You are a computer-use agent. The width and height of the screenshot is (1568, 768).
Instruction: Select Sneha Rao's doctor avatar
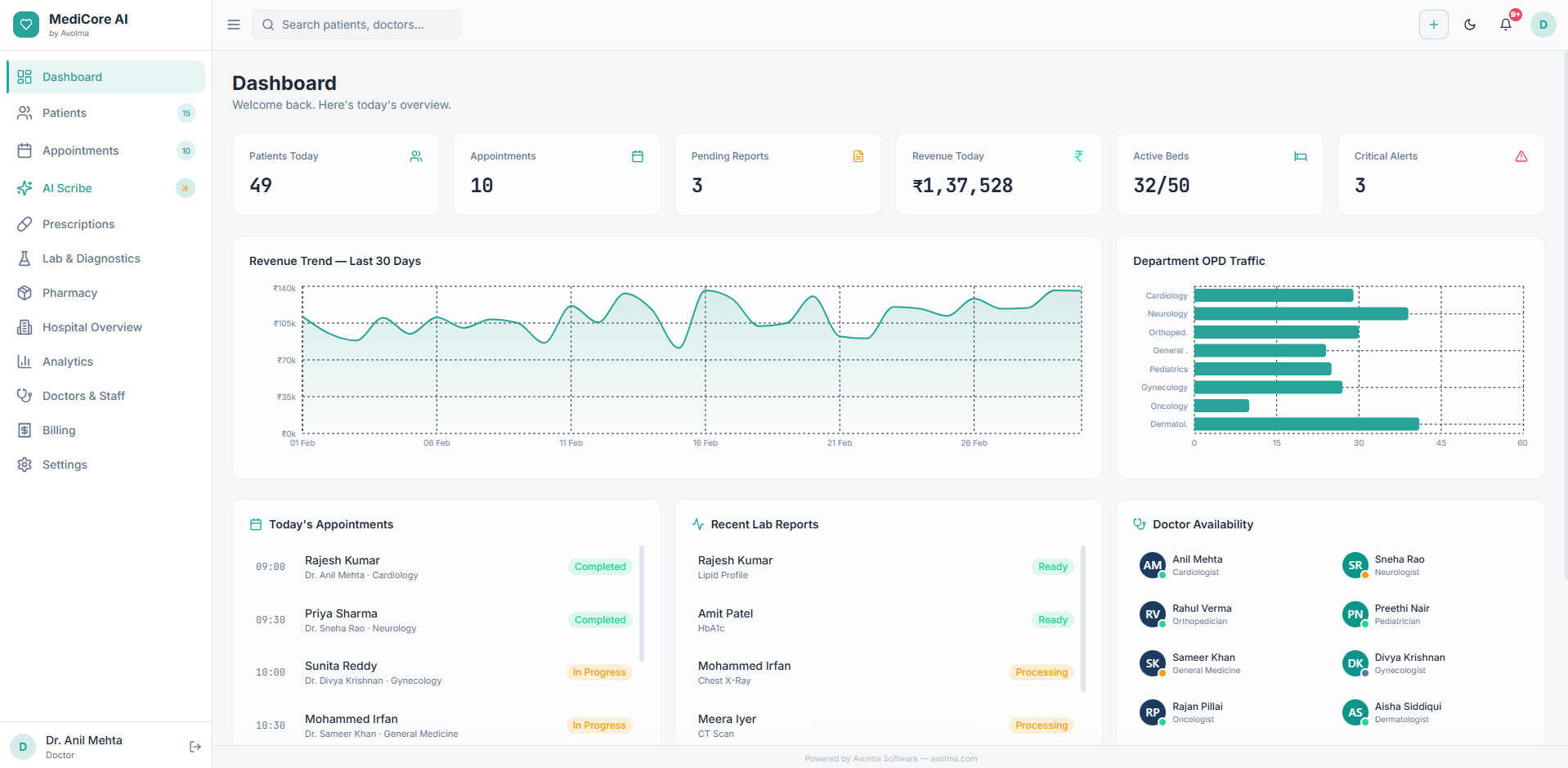1355,565
